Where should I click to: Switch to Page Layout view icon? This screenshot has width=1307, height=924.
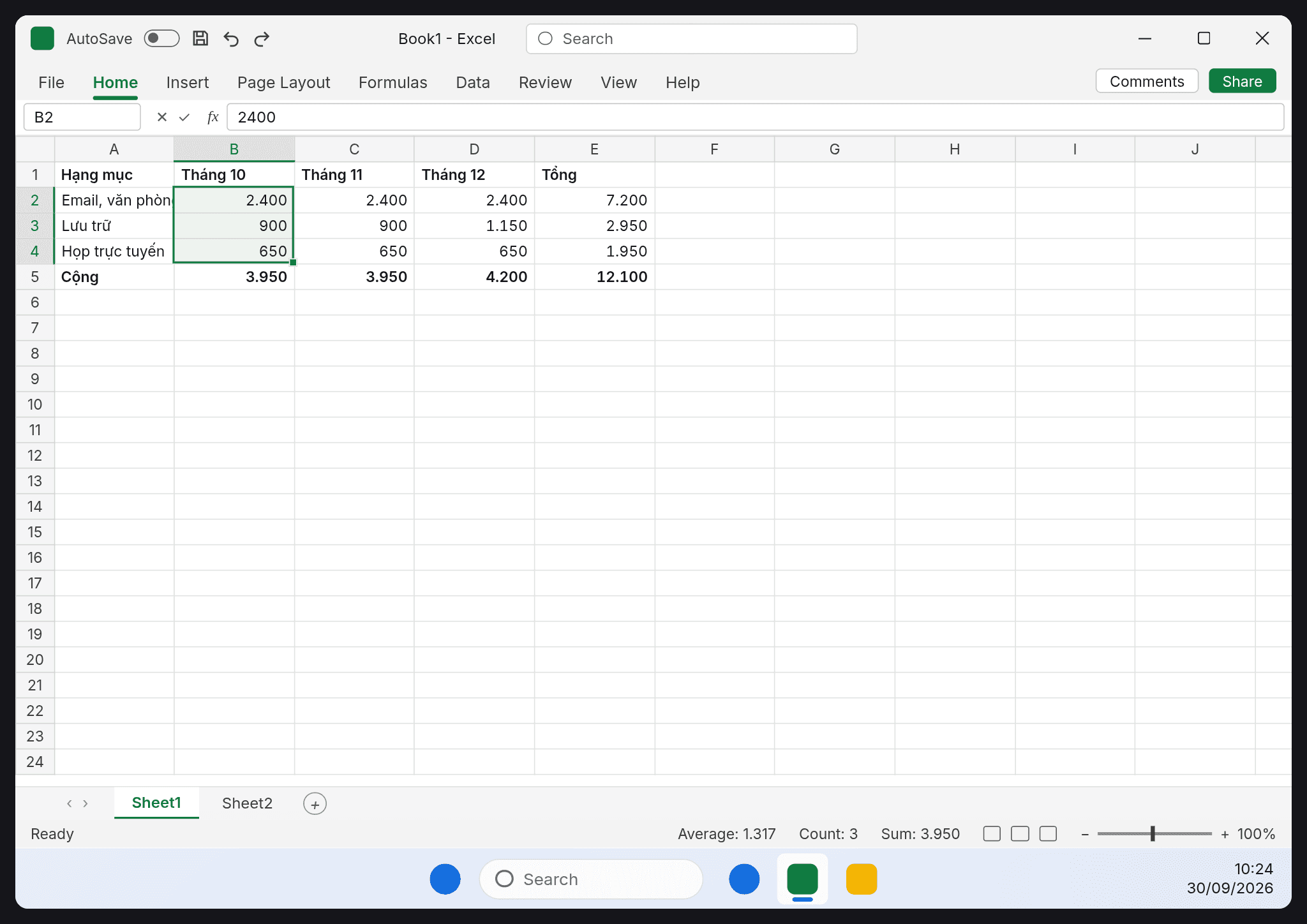click(x=1020, y=833)
